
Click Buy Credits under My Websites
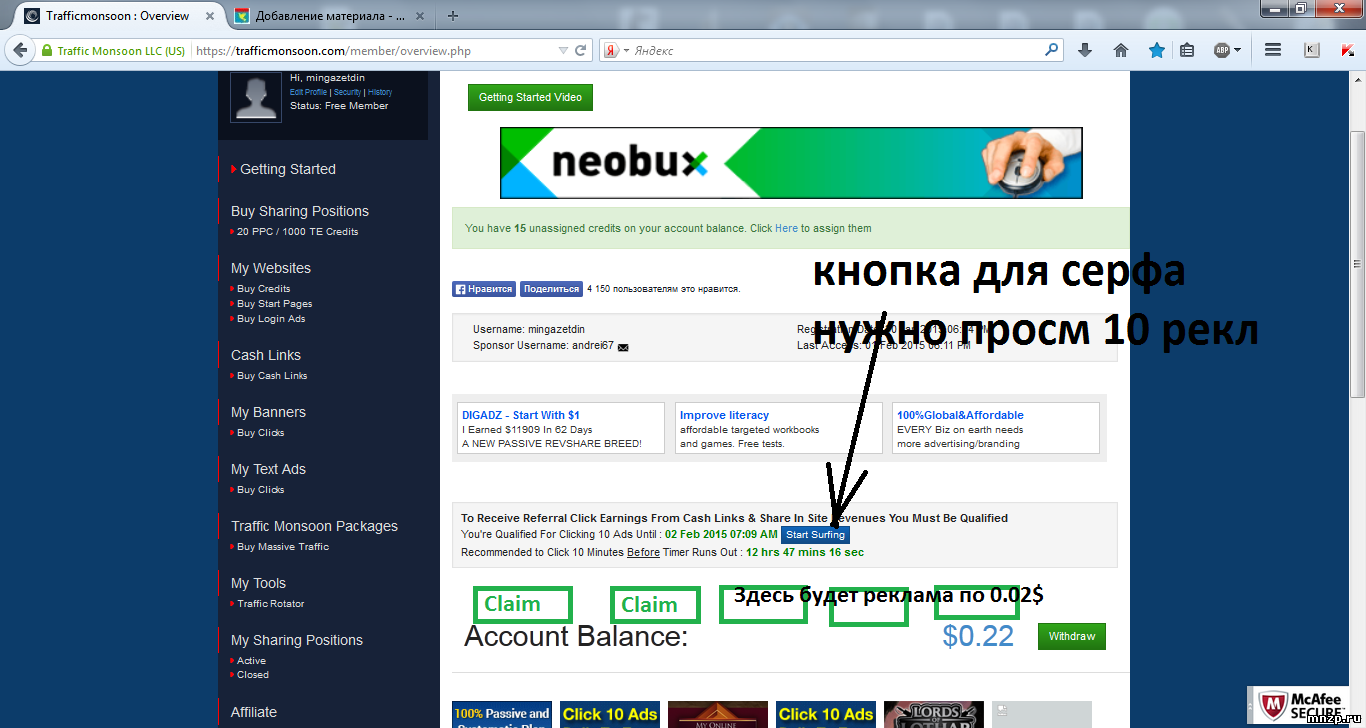(263, 289)
